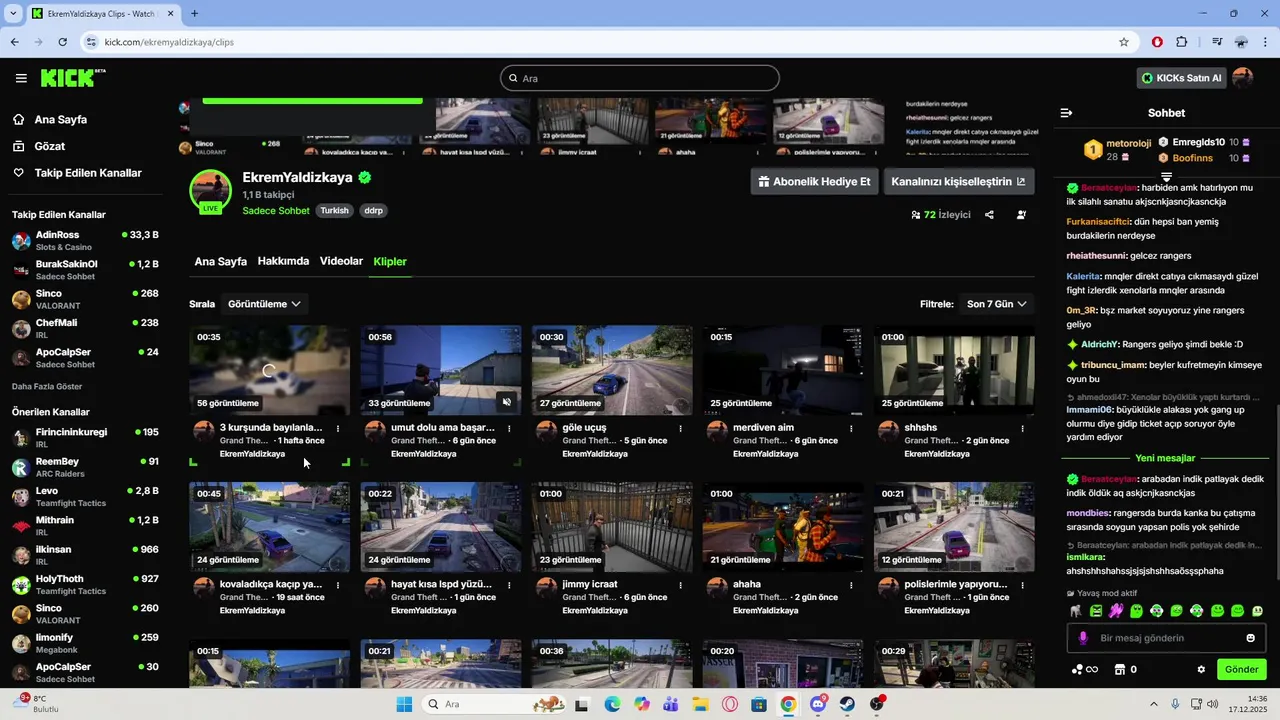This screenshot has width=1280, height=720.
Task: Click the green Gönder button
Action: 1241,669
